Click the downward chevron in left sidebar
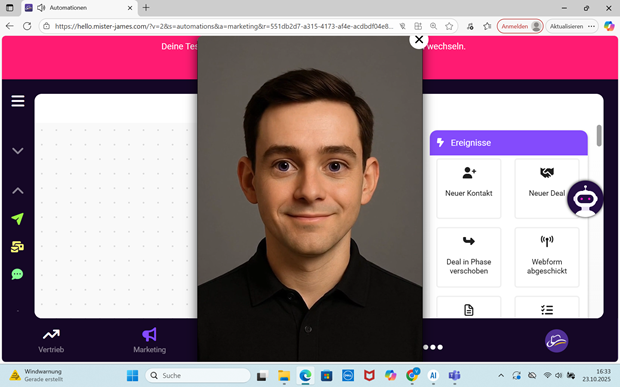Image resolution: width=620 pixels, height=387 pixels. tap(17, 151)
